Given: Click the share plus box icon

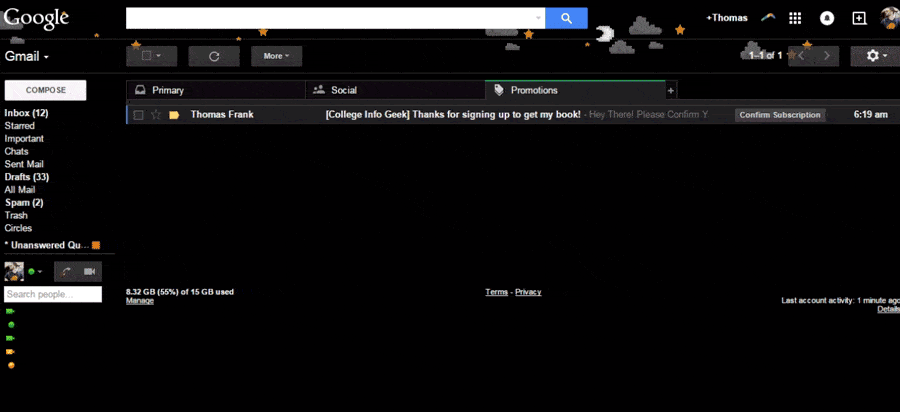Looking at the screenshot, I should coord(859,18).
